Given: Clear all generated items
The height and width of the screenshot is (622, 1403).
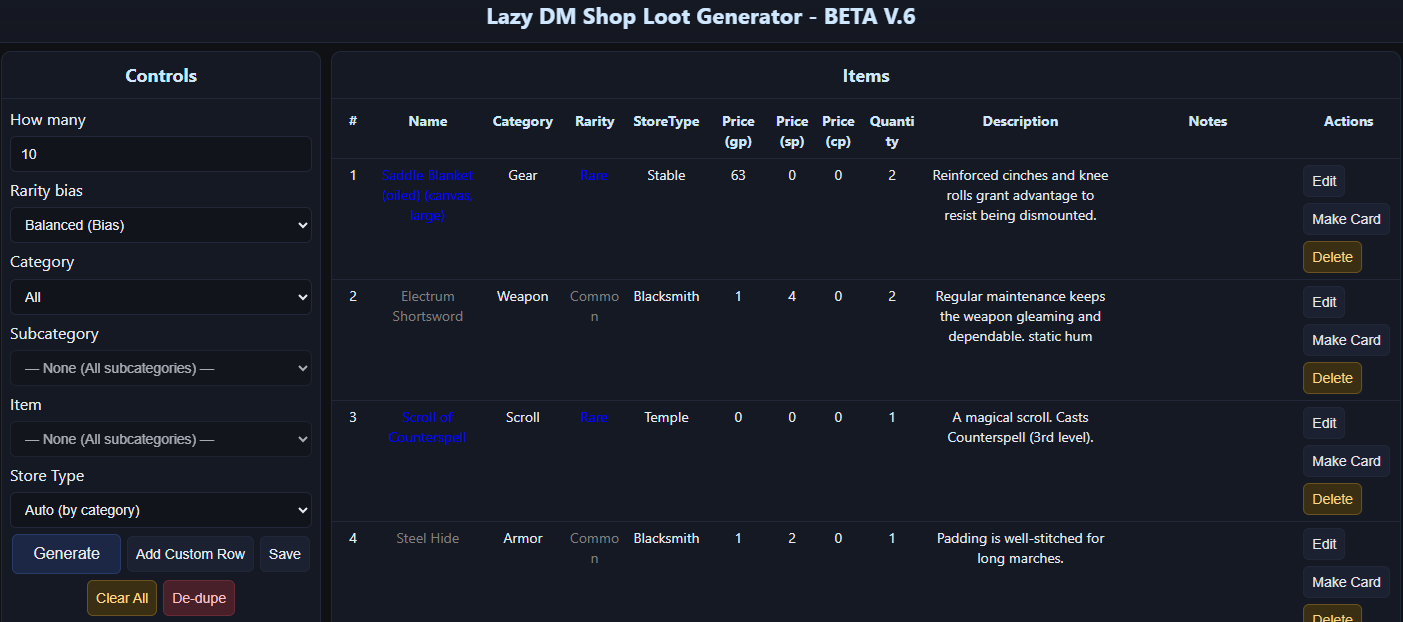Looking at the screenshot, I should (121, 597).
